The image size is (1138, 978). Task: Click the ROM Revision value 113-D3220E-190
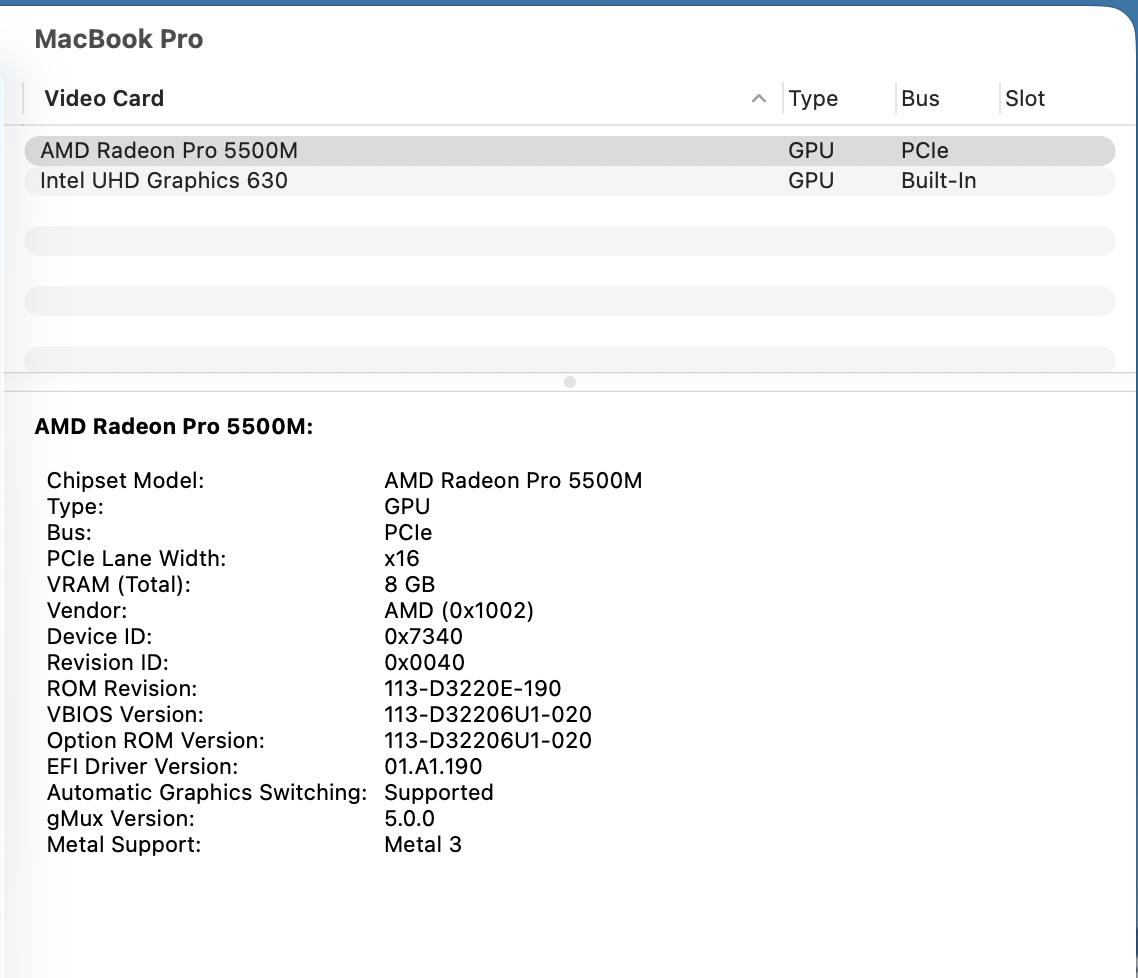pos(472,689)
